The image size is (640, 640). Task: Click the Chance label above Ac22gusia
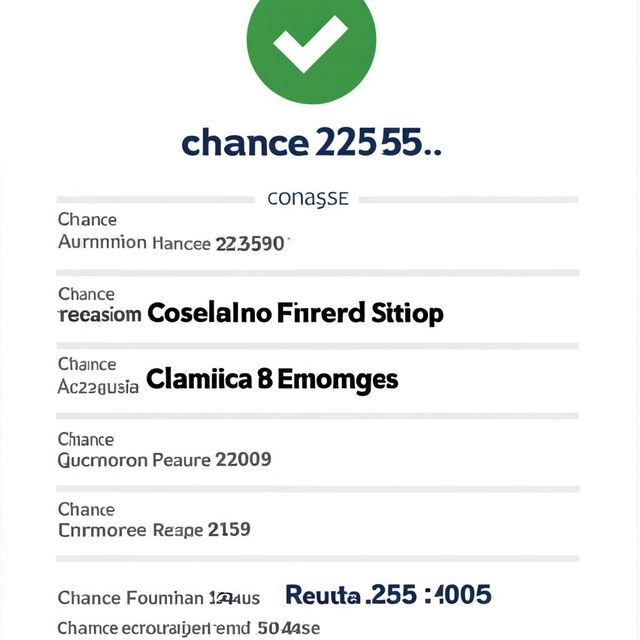tap(87, 364)
